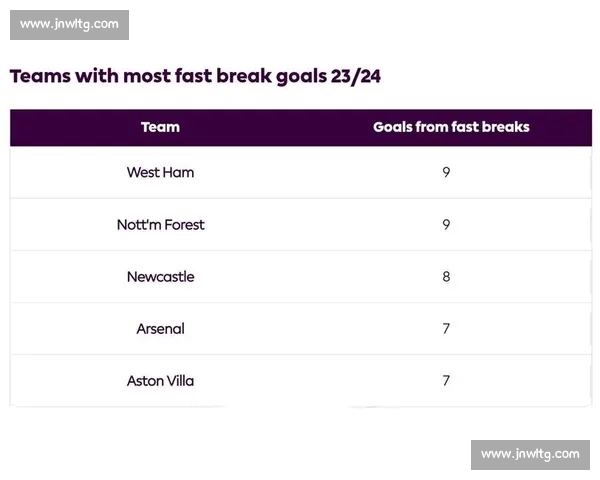Click the "23/24" season text in heading

pos(356,76)
